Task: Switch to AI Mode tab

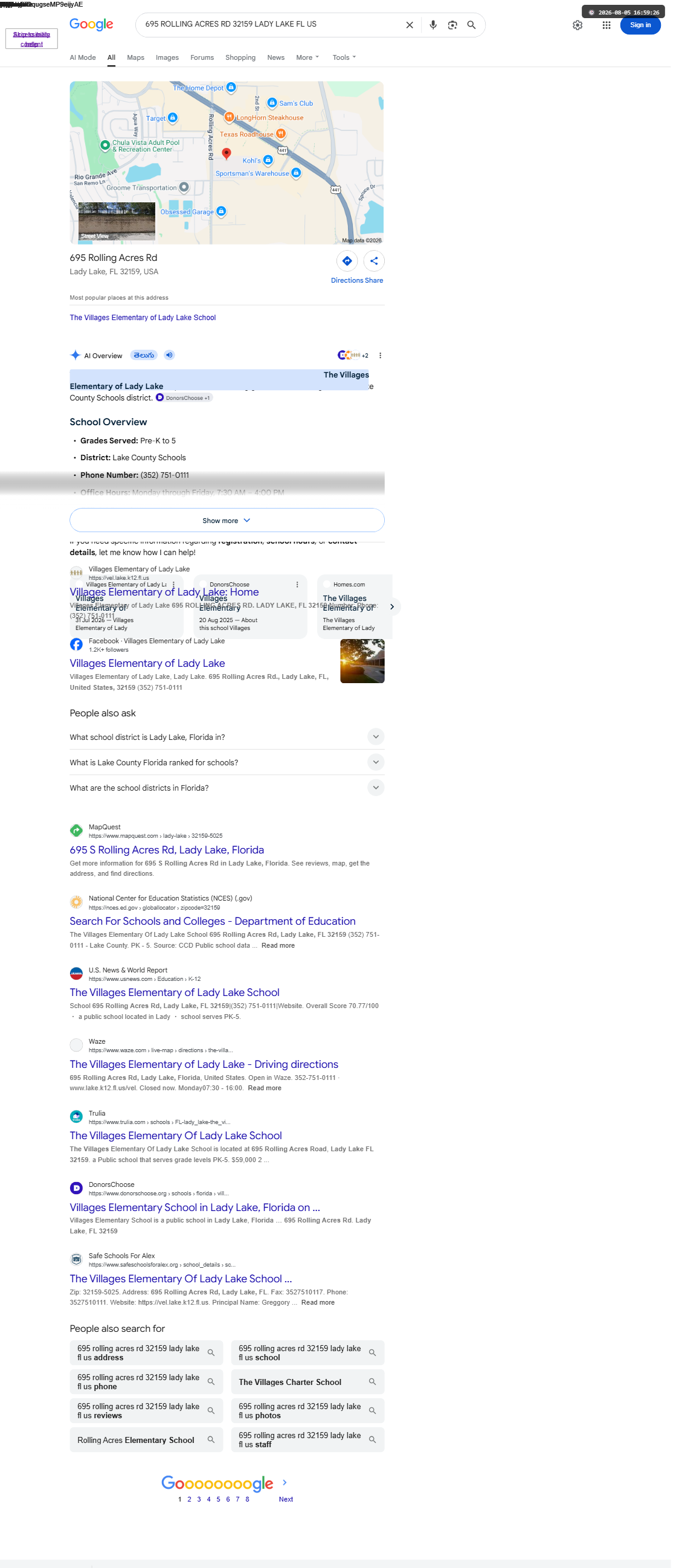Action: pyautogui.click(x=83, y=58)
